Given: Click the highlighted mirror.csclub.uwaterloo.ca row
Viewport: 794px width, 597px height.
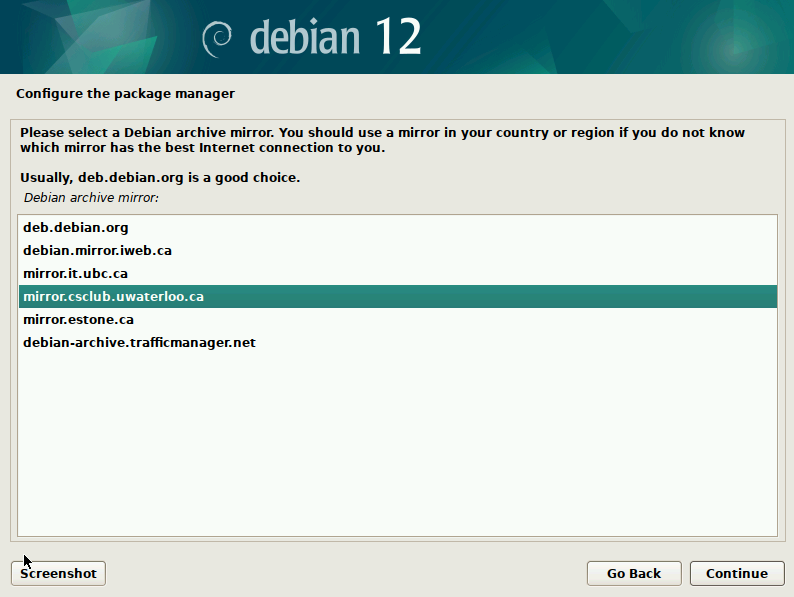Looking at the screenshot, I should point(398,296).
